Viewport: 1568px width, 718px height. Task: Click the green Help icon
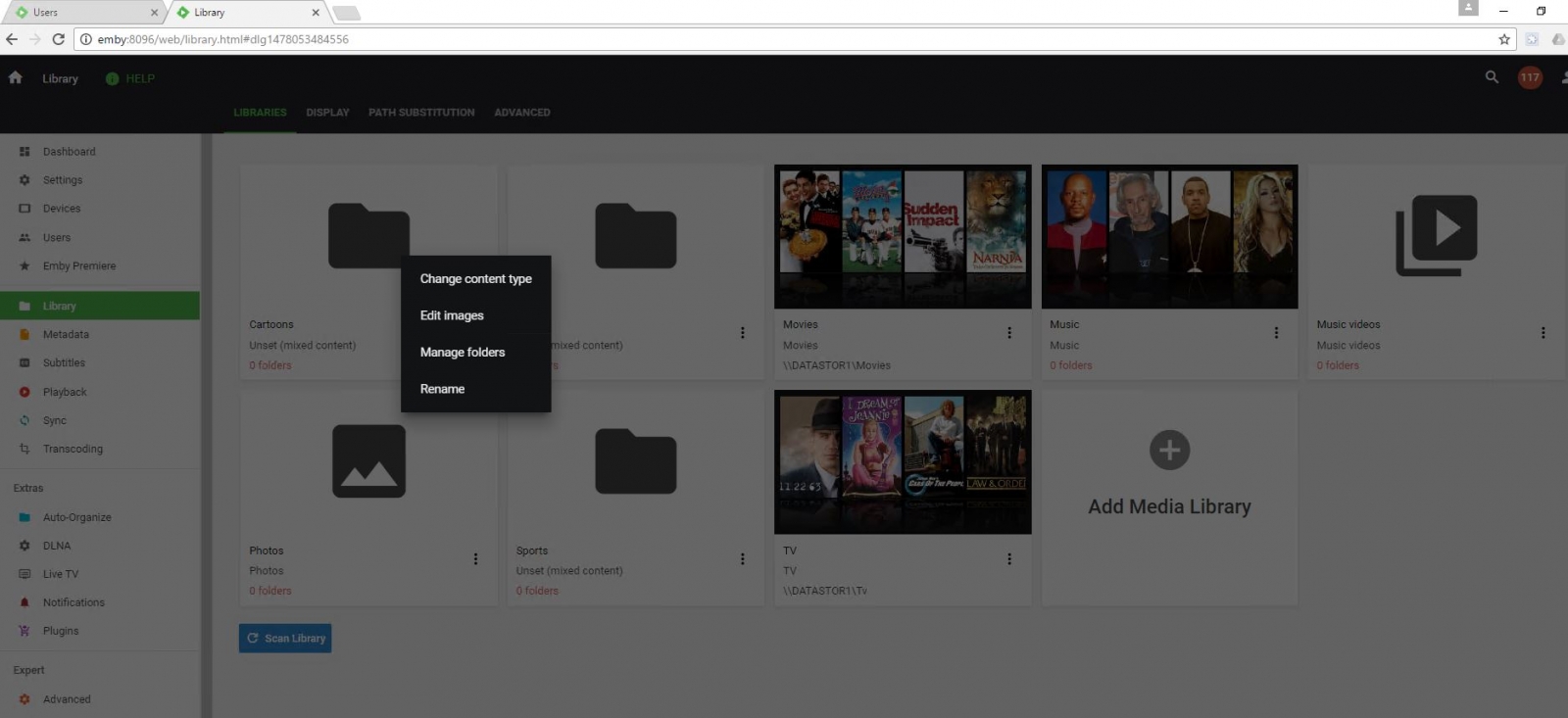113,78
